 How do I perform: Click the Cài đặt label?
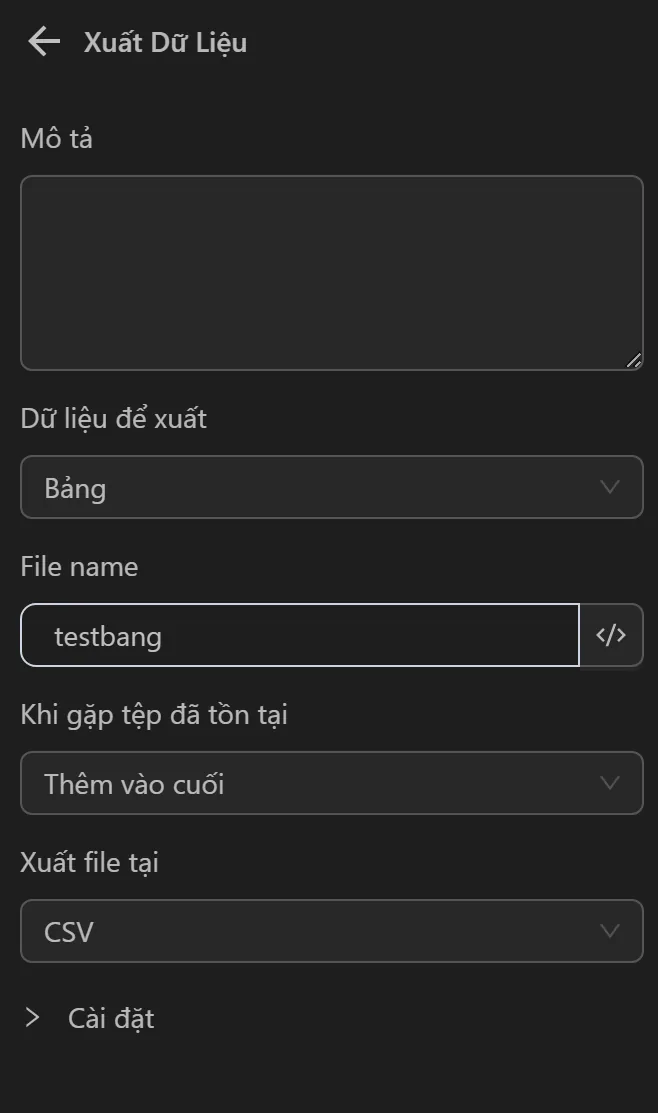(110, 1017)
